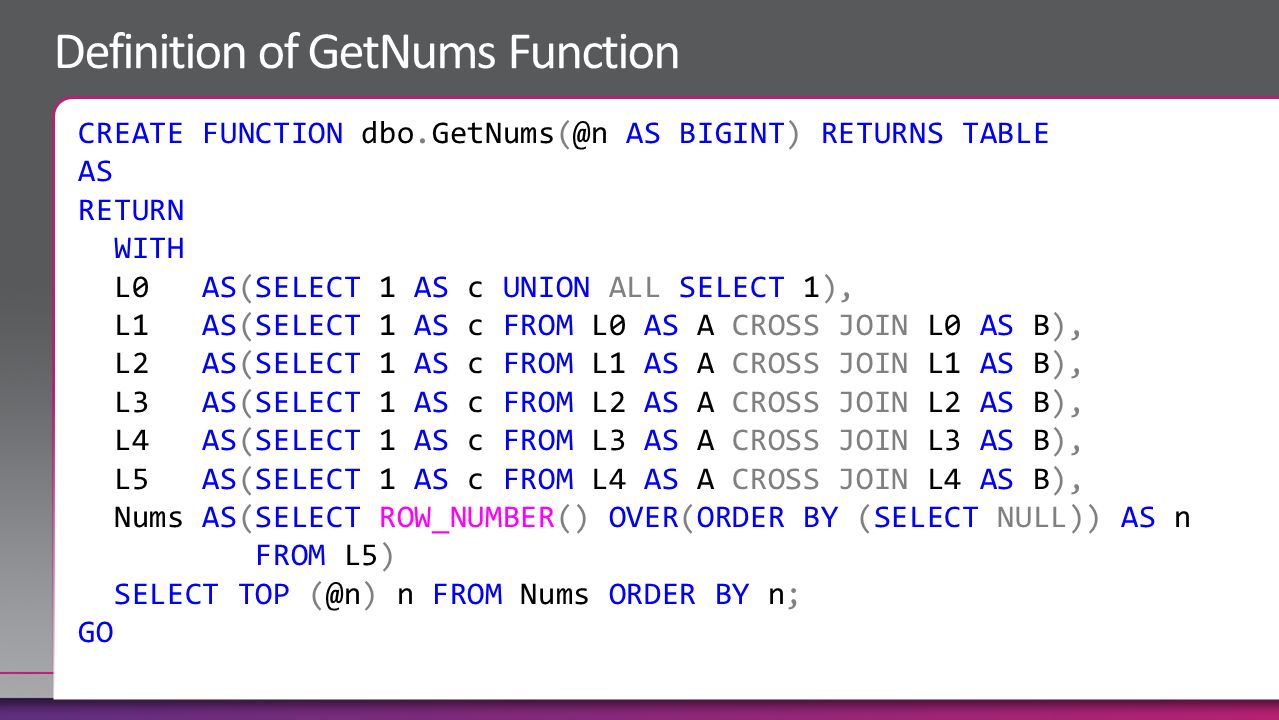Viewport: 1279px width, 720px height.
Task: Click the 'L2' CTE name at line start
Action: (131, 364)
